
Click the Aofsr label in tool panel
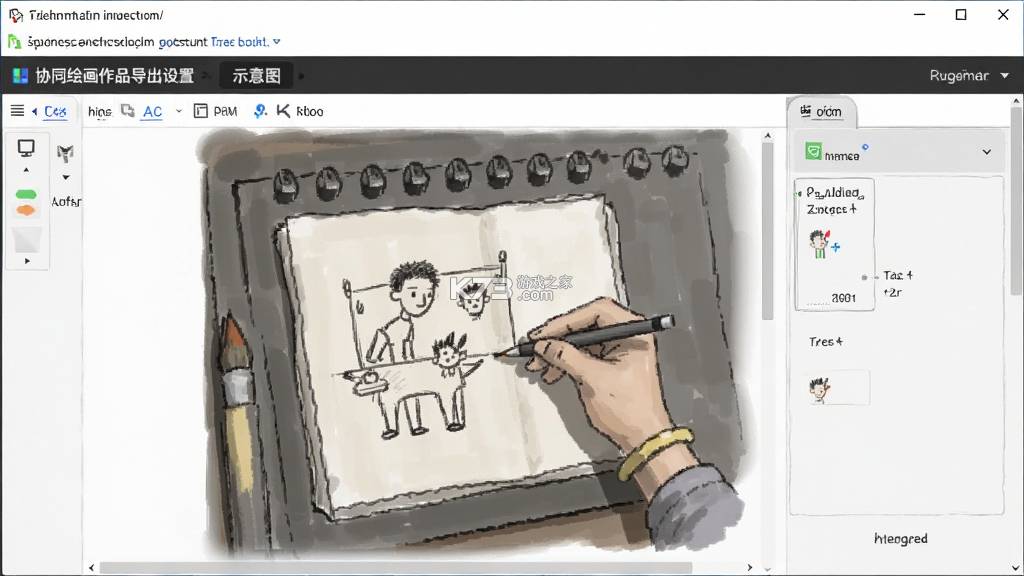click(x=66, y=202)
